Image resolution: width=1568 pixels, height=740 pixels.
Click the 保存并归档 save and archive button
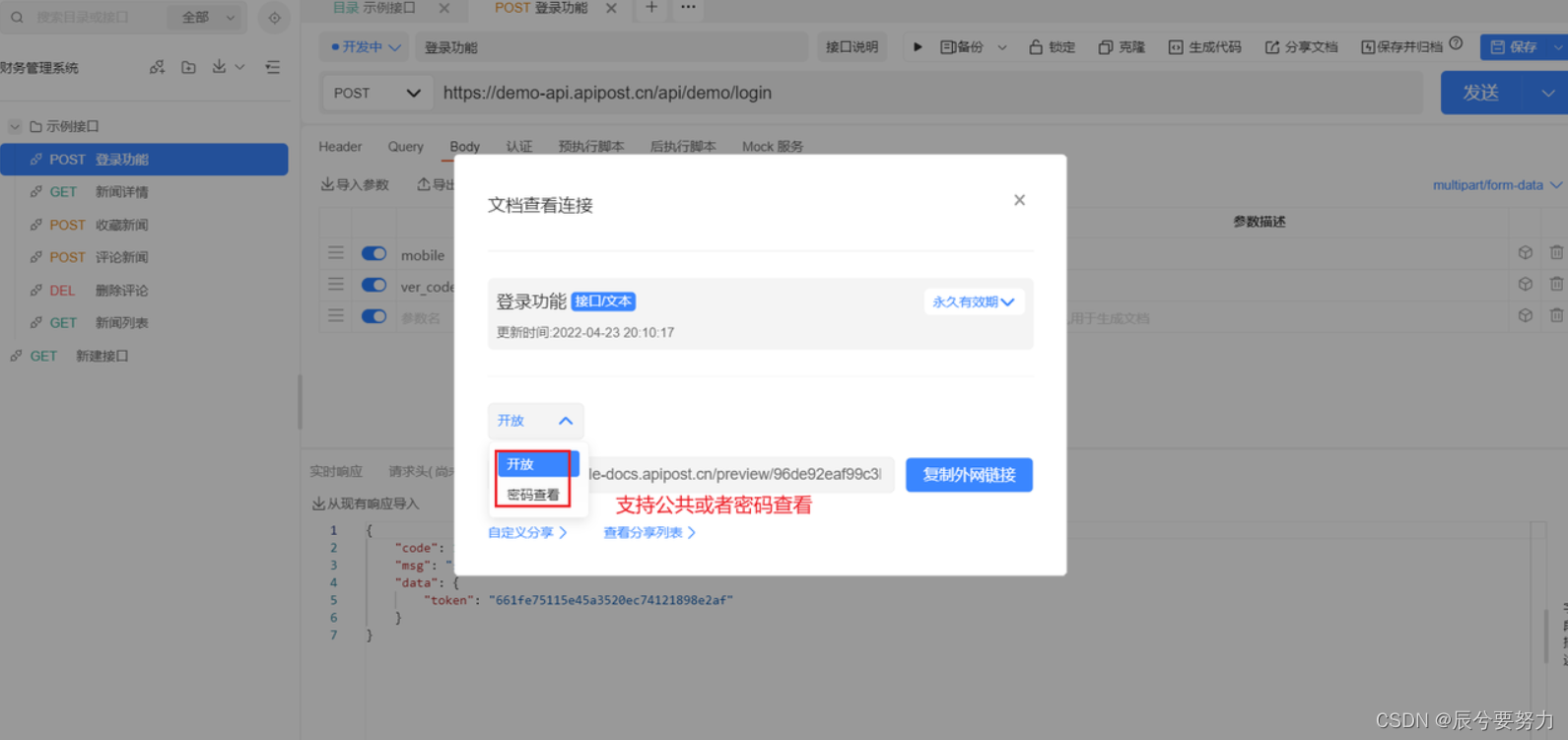(1401, 46)
